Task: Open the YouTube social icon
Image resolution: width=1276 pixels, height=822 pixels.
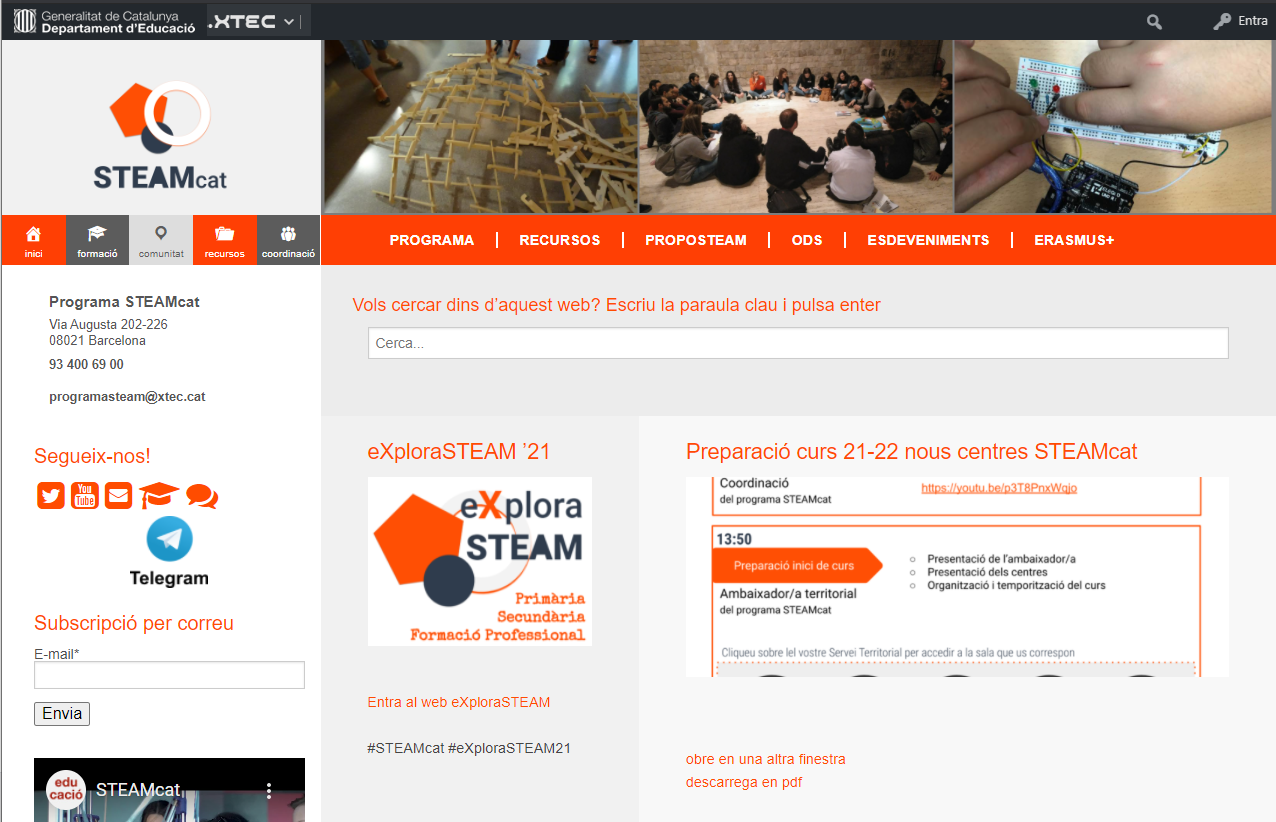Action: 85,495
